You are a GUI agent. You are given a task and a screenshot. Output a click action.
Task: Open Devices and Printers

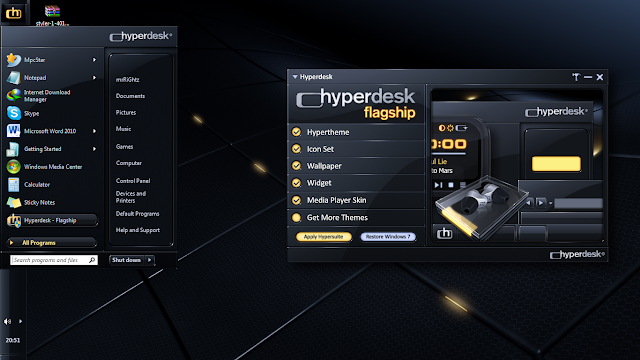click(x=131, y=197)
